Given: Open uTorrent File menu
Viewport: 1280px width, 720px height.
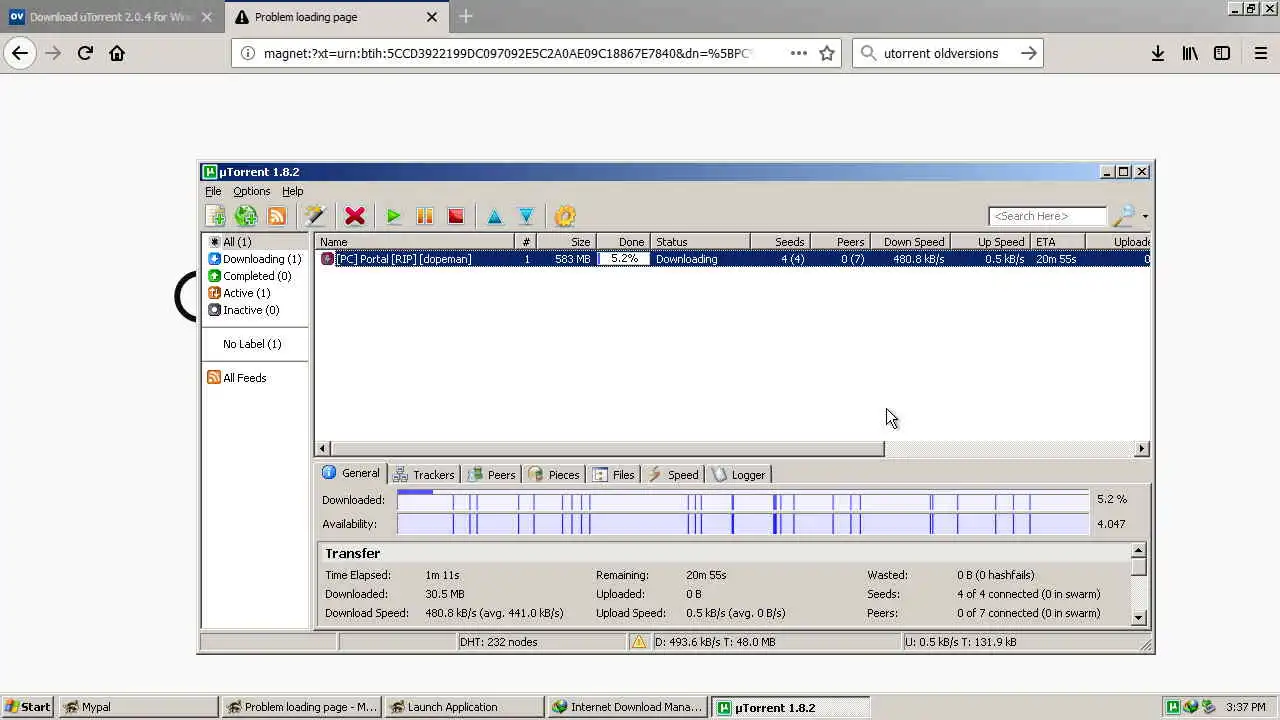Looking at the screenshot, I should (x=213, y=191).
